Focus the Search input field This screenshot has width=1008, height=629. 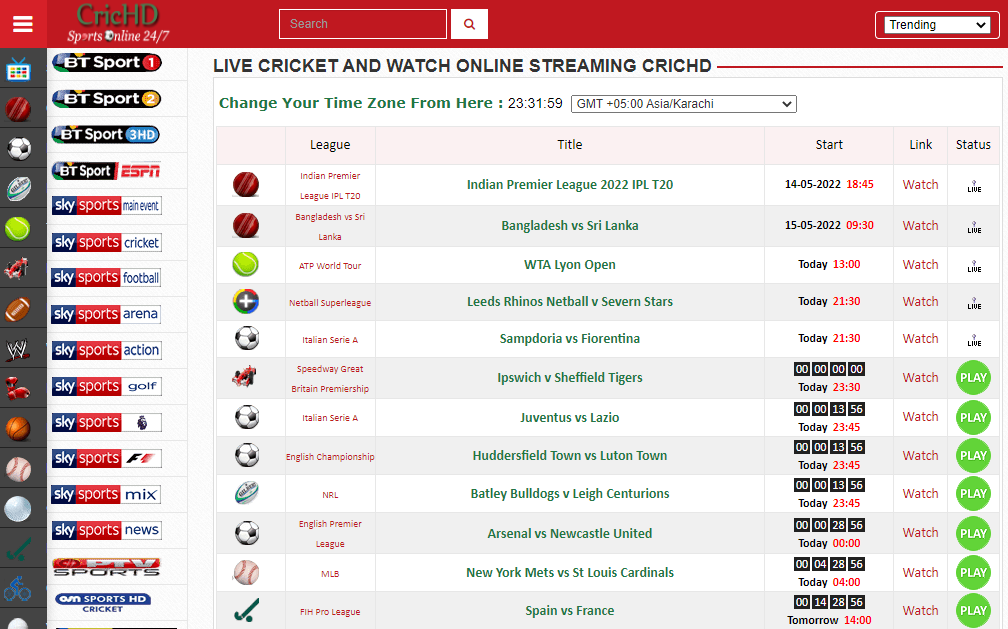coord(363,24)
